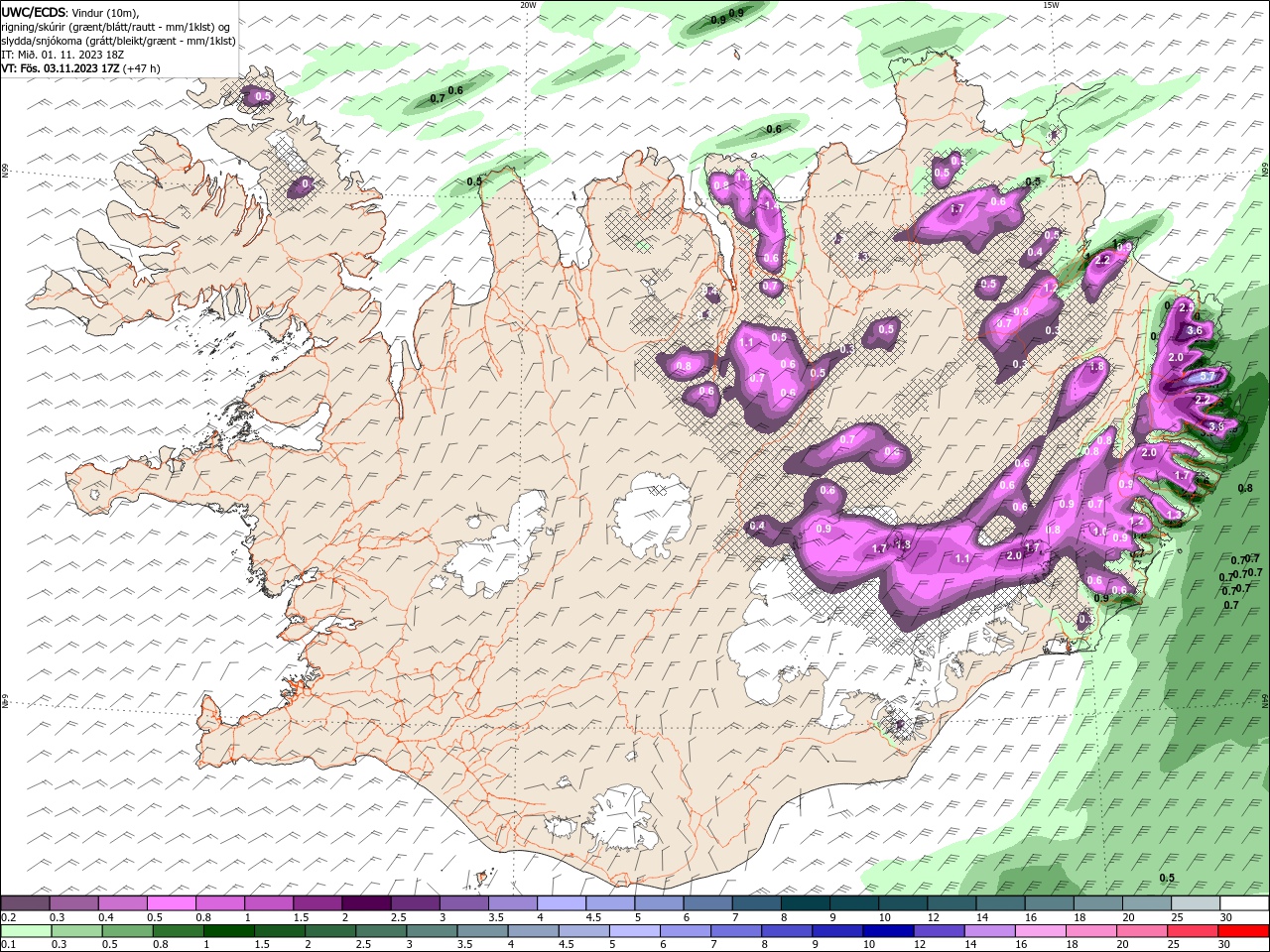Pick the deep blue 10 rain scale swatch
1270x952 pixels.
coord(888,931)
